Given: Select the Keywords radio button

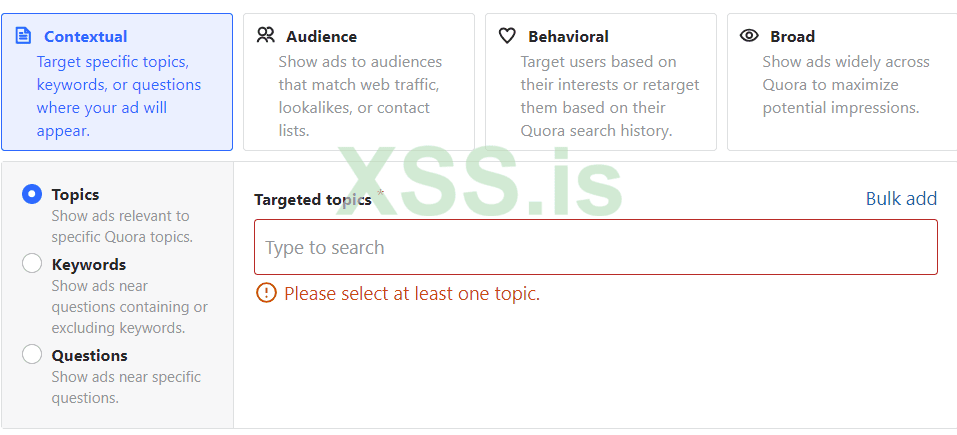Looking at the screenshot, I should pos(32,264).
